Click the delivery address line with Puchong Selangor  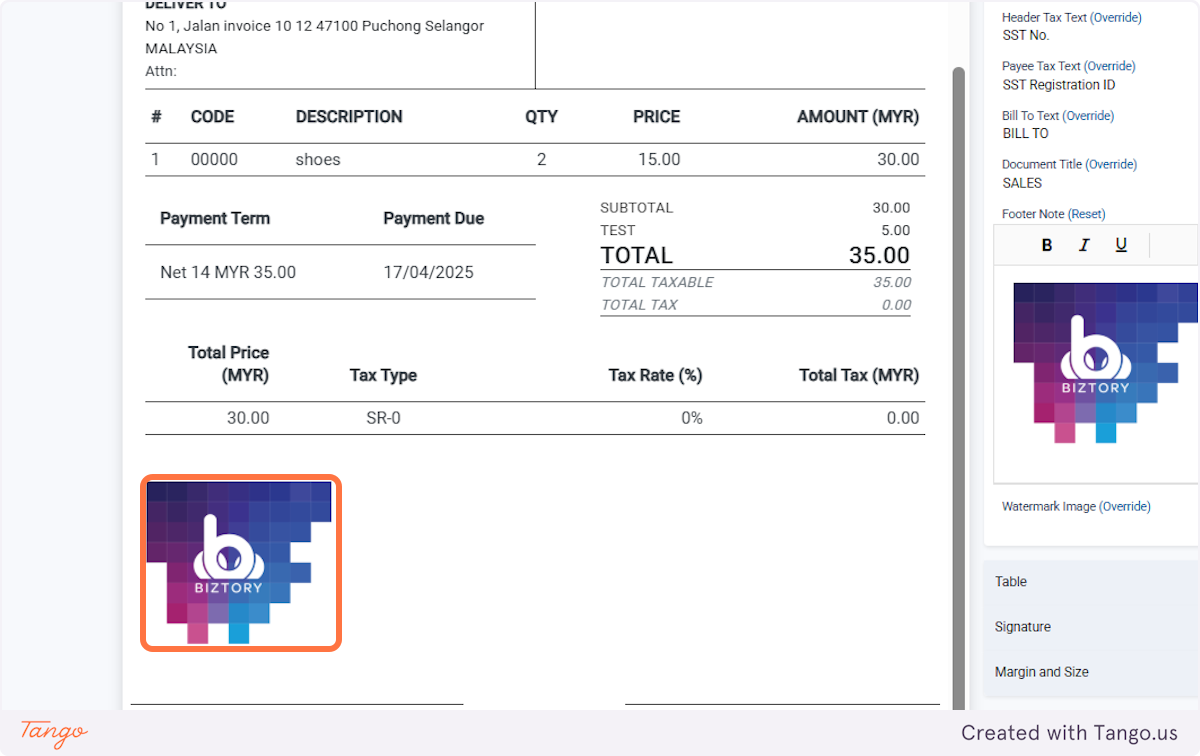pos(315,26)
